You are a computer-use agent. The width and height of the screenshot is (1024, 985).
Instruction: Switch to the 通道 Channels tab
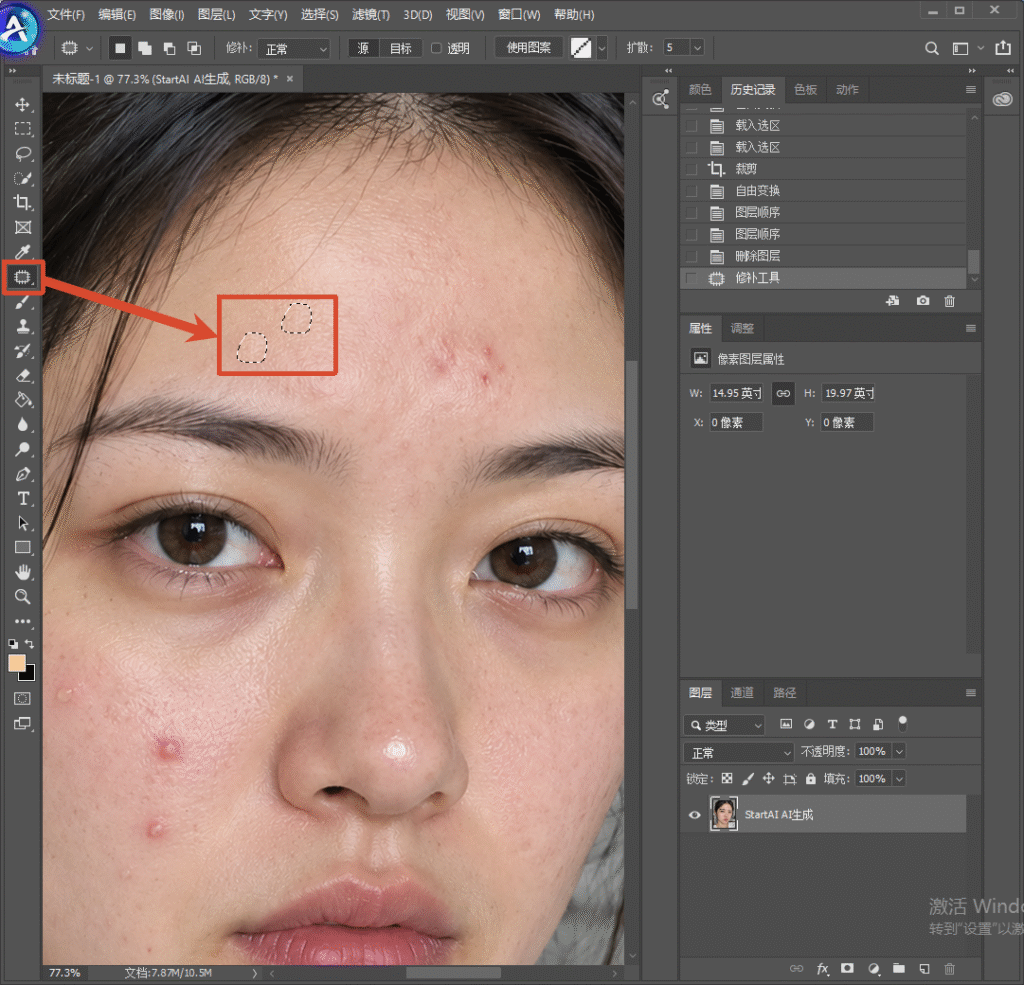pyautogui.click(x=741, y=693)
